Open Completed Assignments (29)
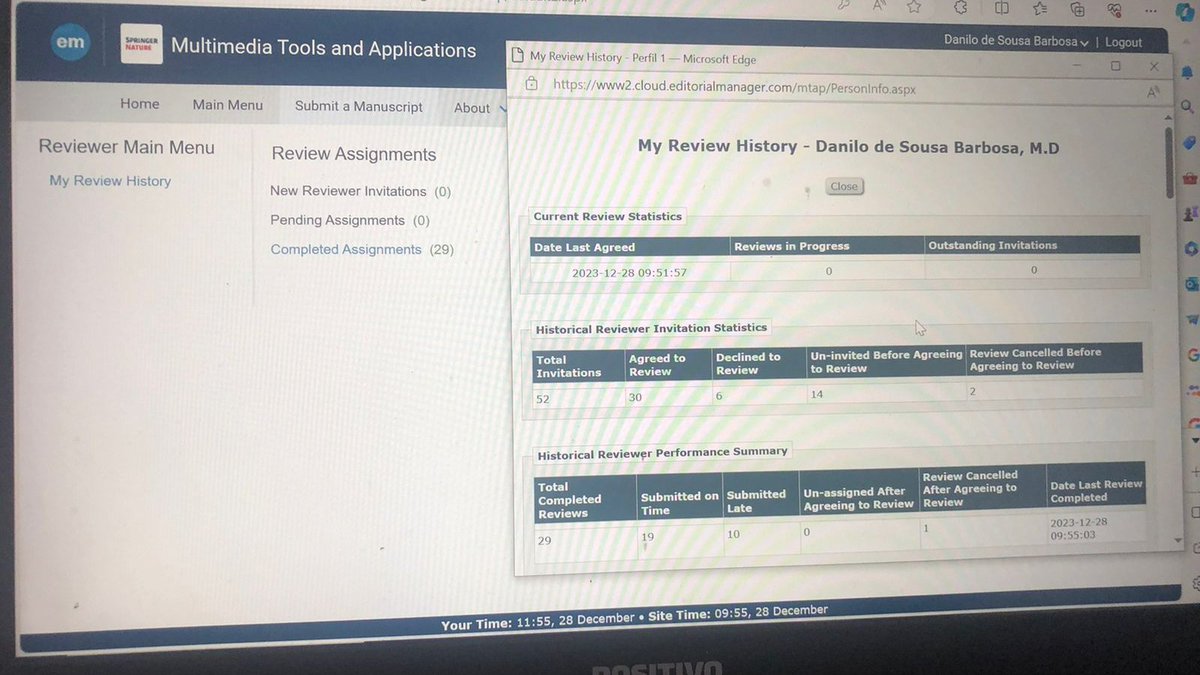Viewport: 1200px width, 675px height. (348, 248)
